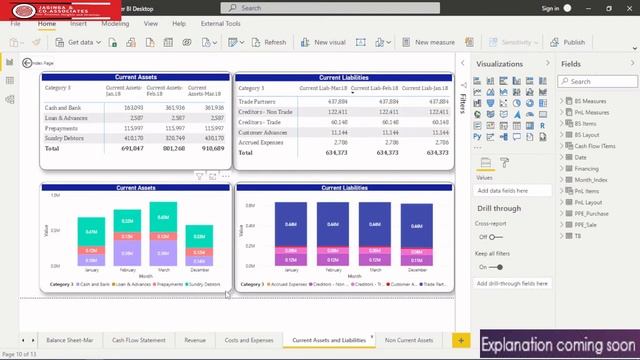Switch to Cash Flow Statement page
Screen dimensions: 640x360
(x=139, y=340)
